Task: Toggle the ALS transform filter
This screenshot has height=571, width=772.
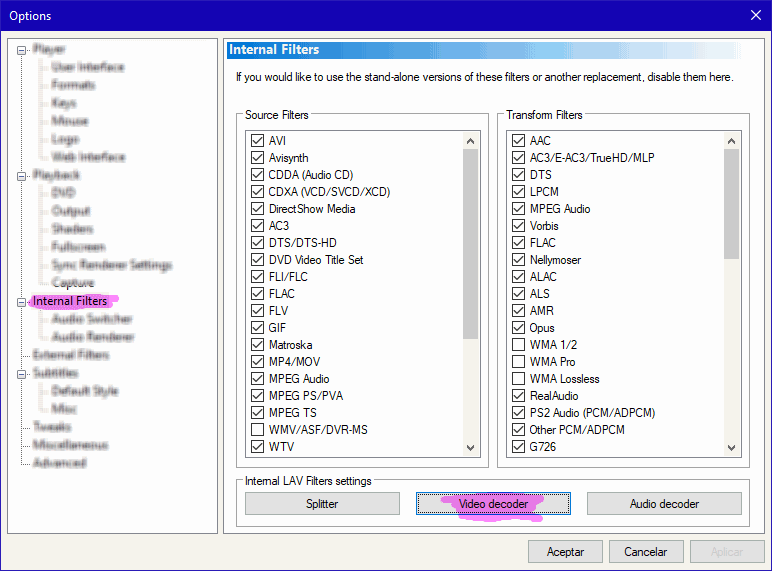Action: [518, 294]
